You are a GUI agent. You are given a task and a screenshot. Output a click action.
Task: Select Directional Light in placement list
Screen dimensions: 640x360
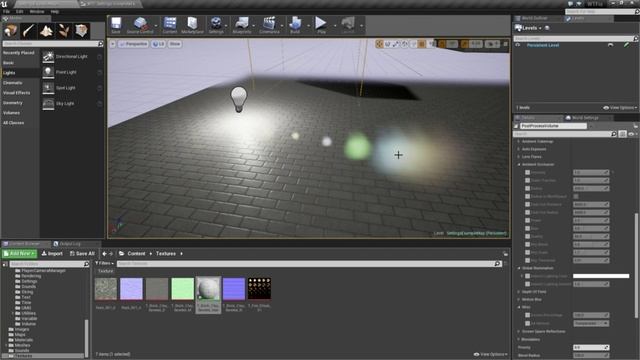pos(72,57)
